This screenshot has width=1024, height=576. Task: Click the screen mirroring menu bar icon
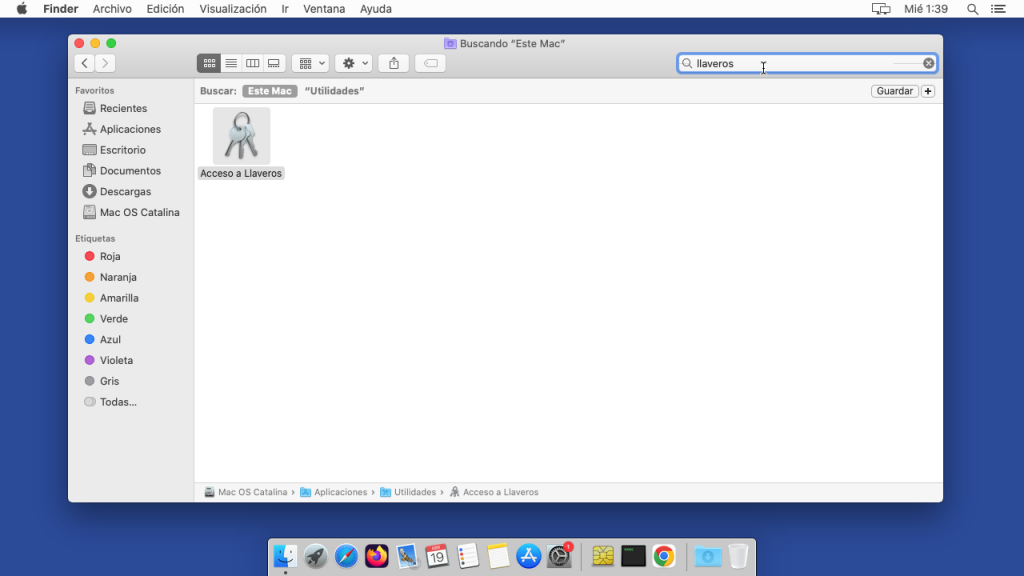pyautogui.click(x=881, y=9)
